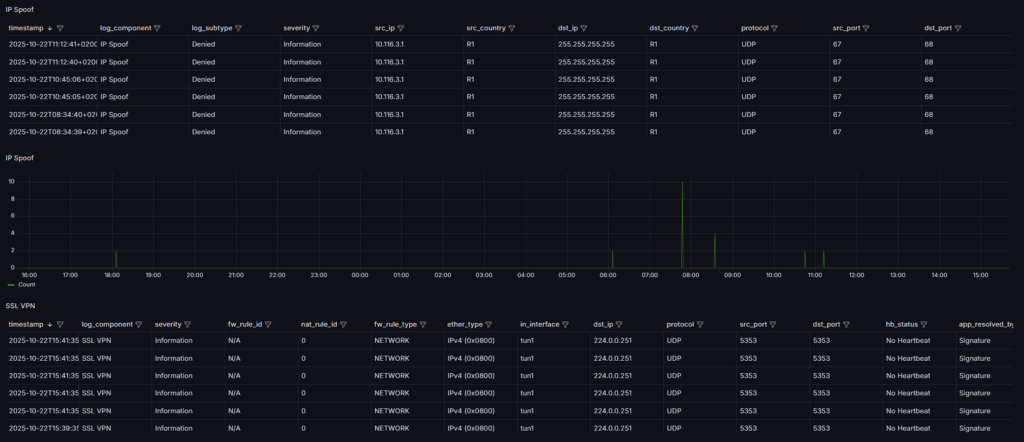Click the fw_rule_type column filter funnel

pos(424,324)
